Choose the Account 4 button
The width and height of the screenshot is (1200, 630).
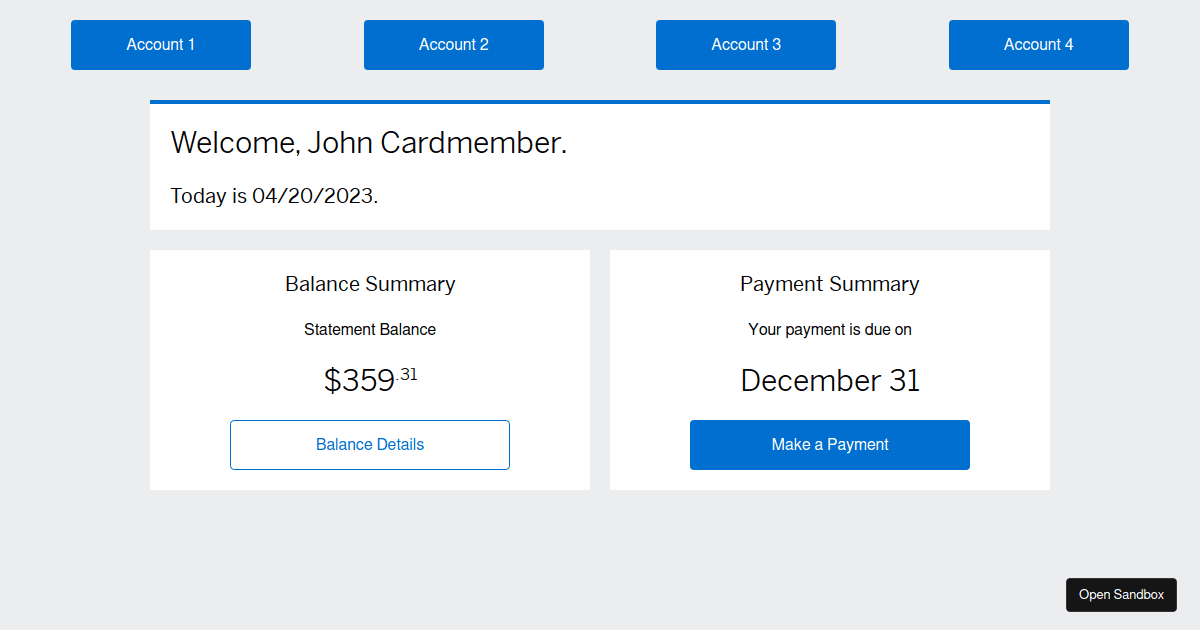pos(1039,45)
